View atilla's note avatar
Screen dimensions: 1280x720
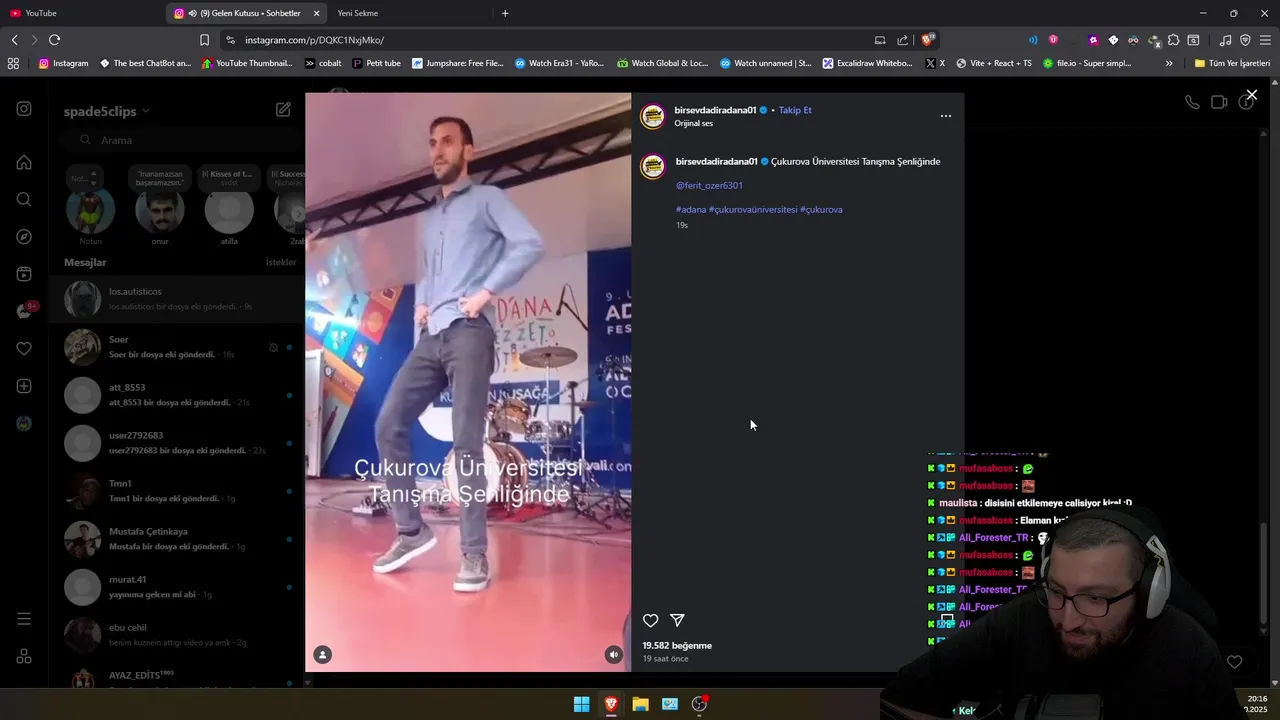(x=229, y=211)
